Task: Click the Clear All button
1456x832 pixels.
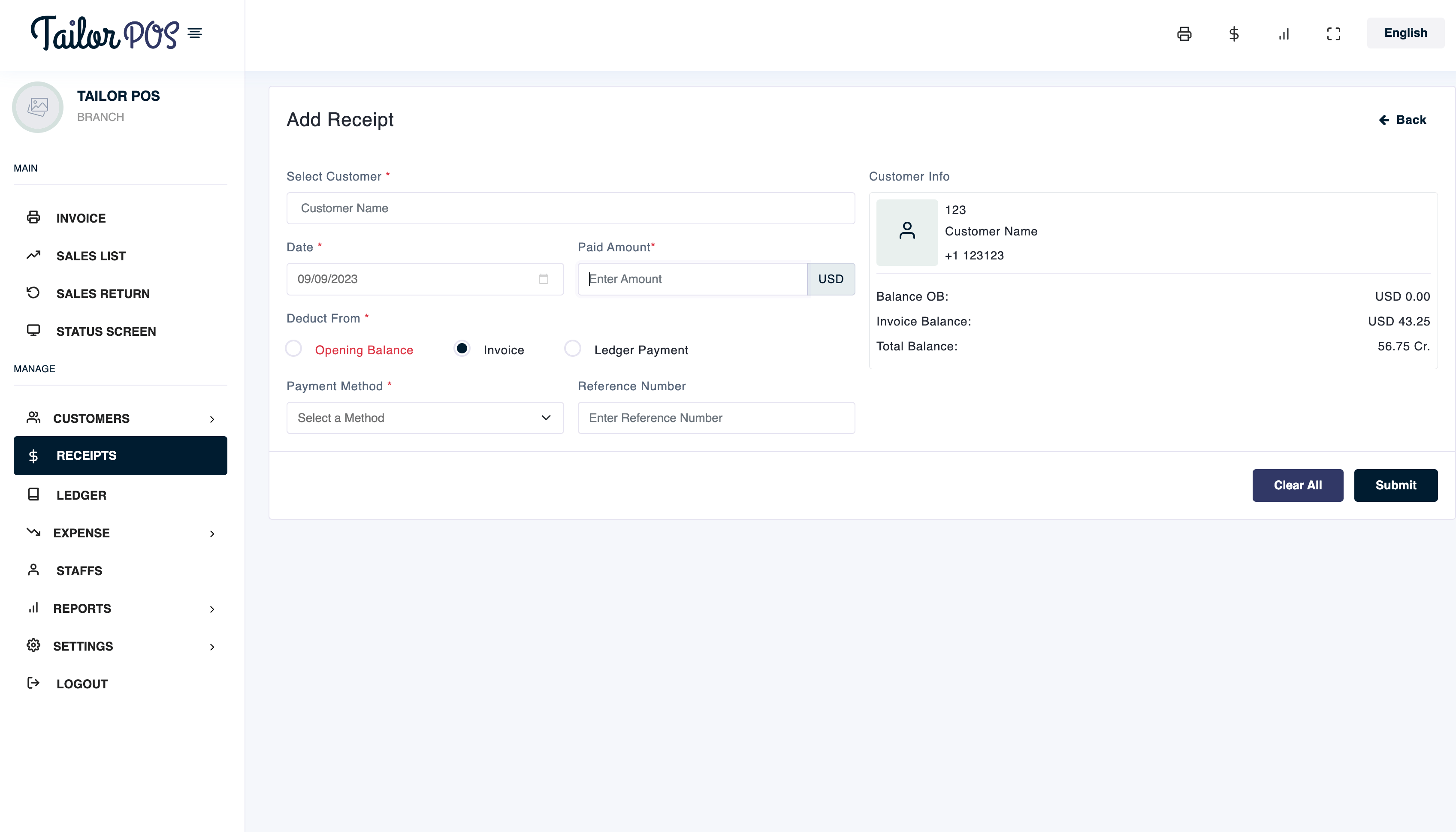Action: tap(1297, 485)
